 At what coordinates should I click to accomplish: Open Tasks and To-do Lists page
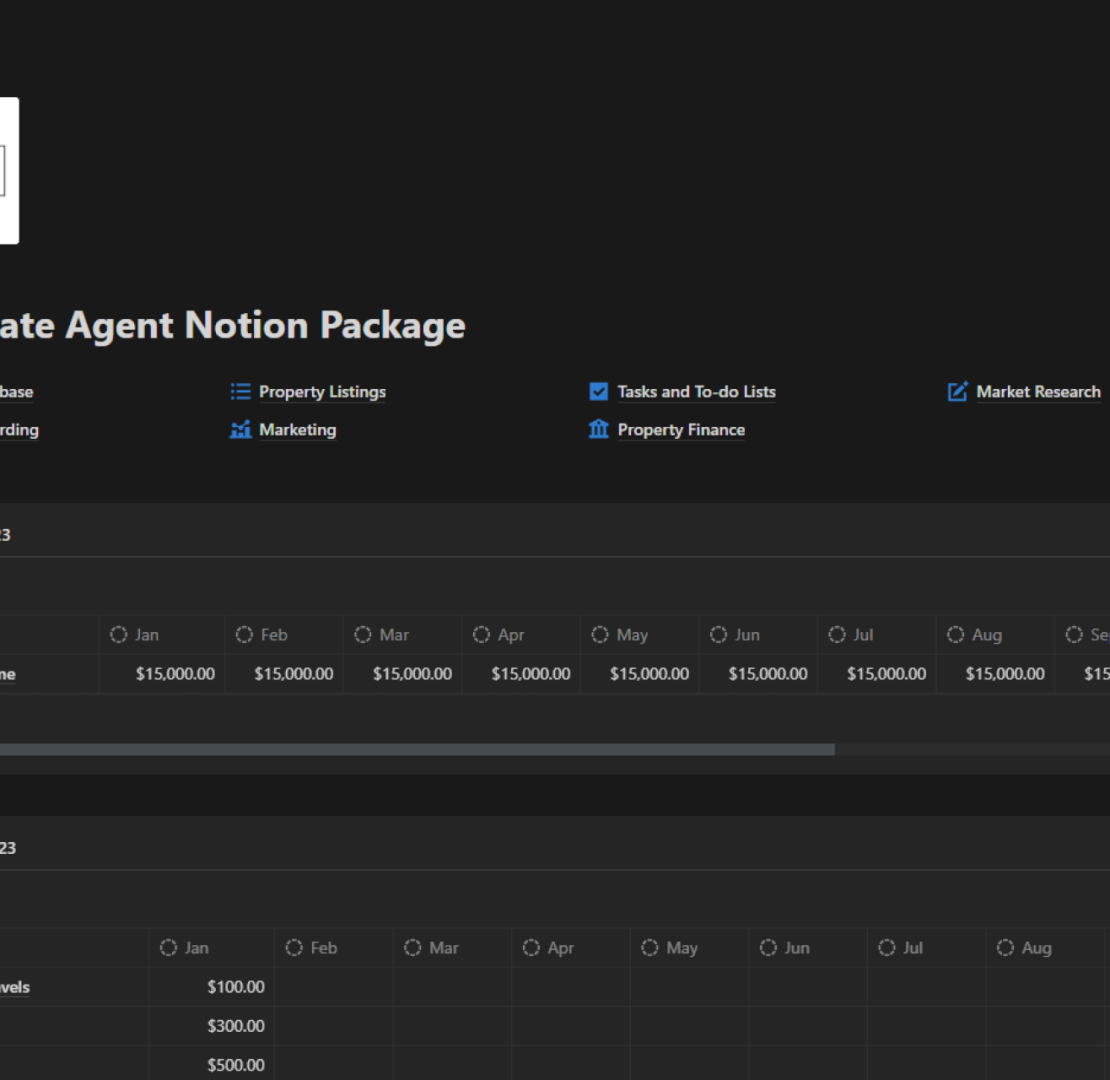[x=697, y=391]
